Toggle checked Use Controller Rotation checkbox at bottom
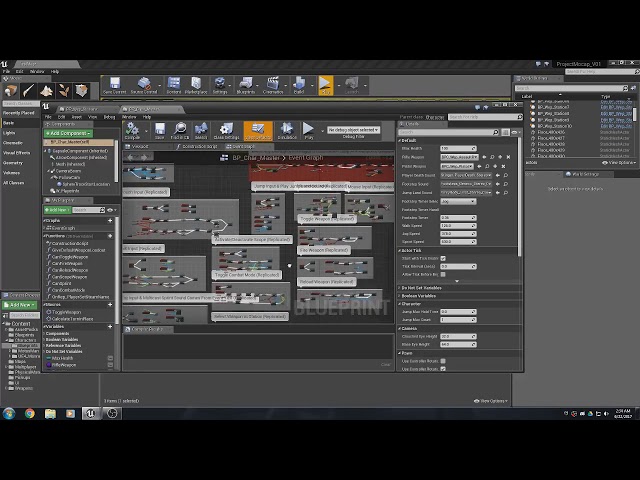This screenshot has height=480, width=640. (x=443, y=369)
